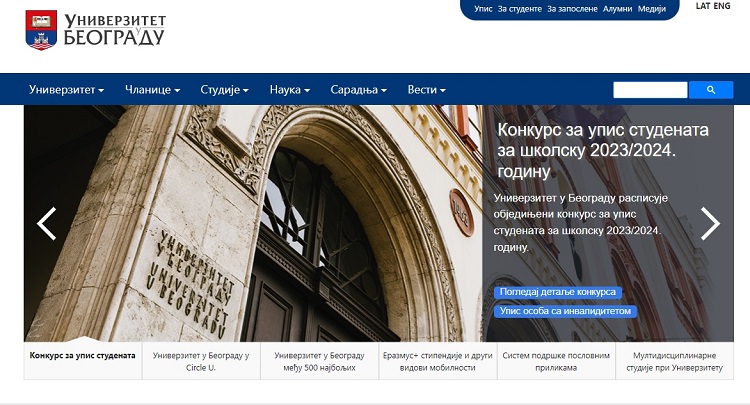
Task: Expand the Студије navigation dropdown
Action: coord(224,89)
